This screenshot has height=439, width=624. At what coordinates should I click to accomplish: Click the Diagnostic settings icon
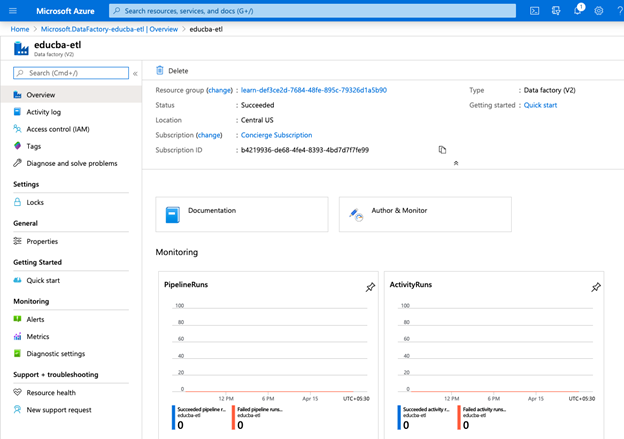17,353
